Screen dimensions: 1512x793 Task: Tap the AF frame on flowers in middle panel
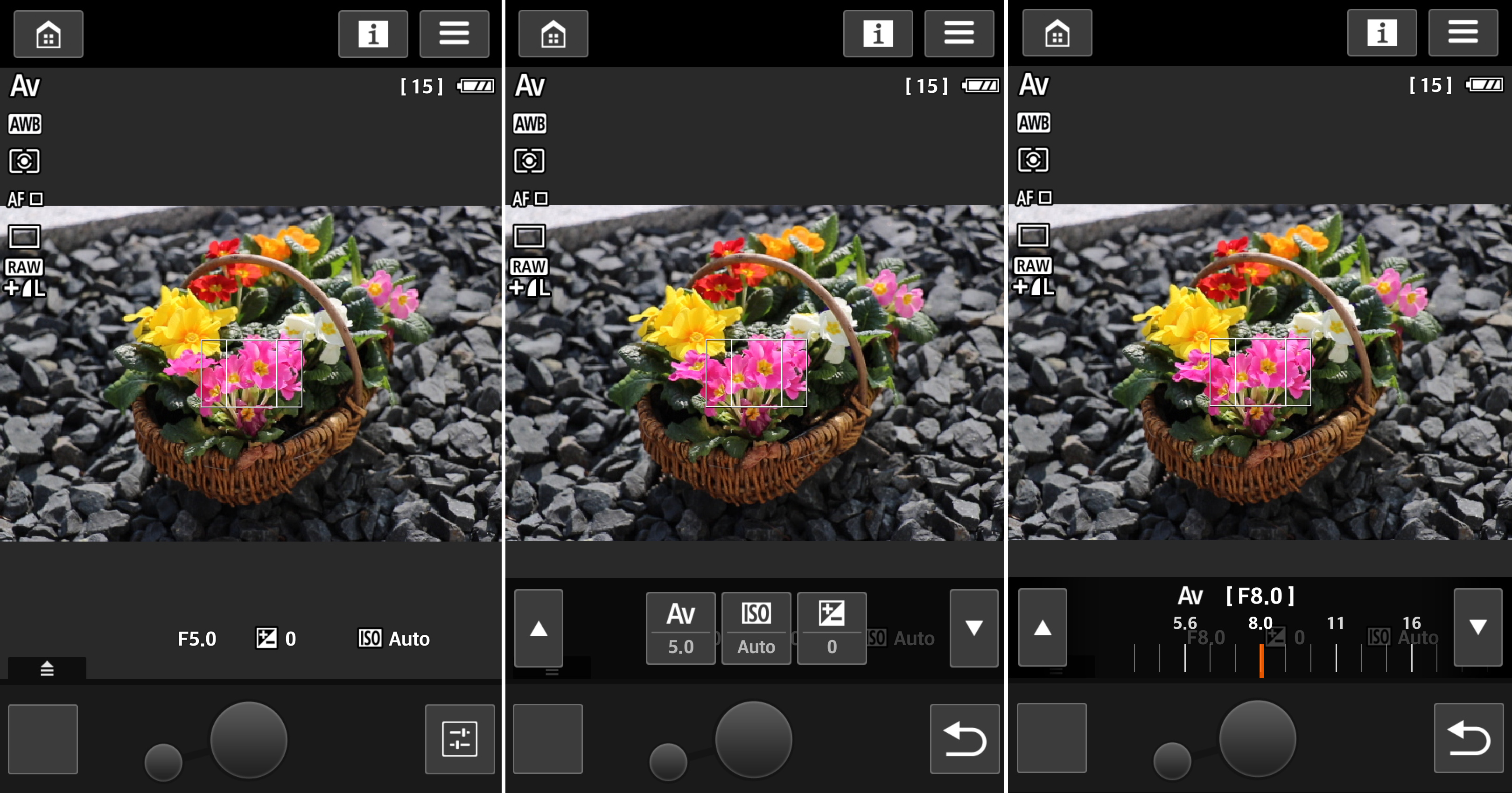click(x=756, y=373)
